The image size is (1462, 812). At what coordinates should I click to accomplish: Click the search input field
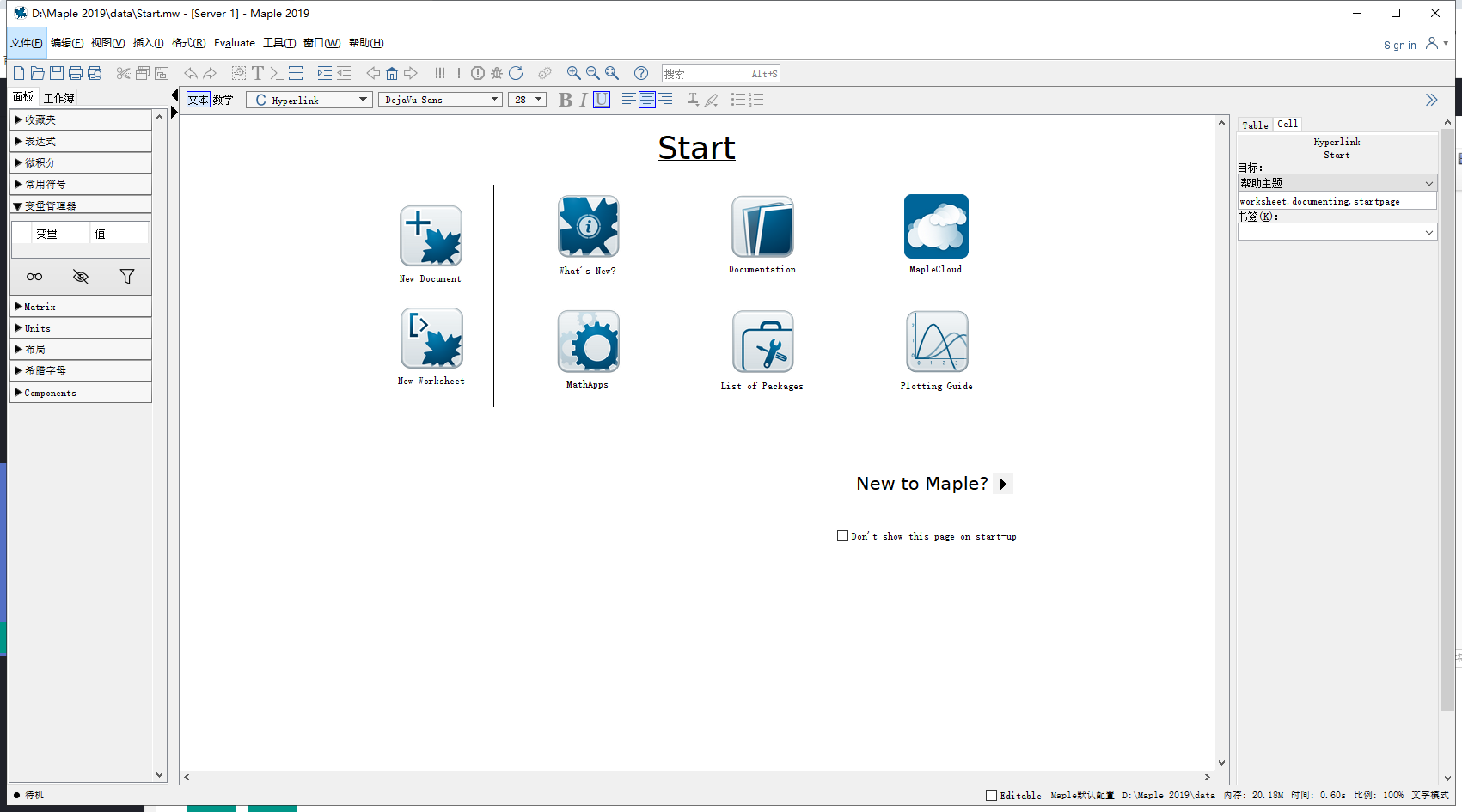click(705, 74)
